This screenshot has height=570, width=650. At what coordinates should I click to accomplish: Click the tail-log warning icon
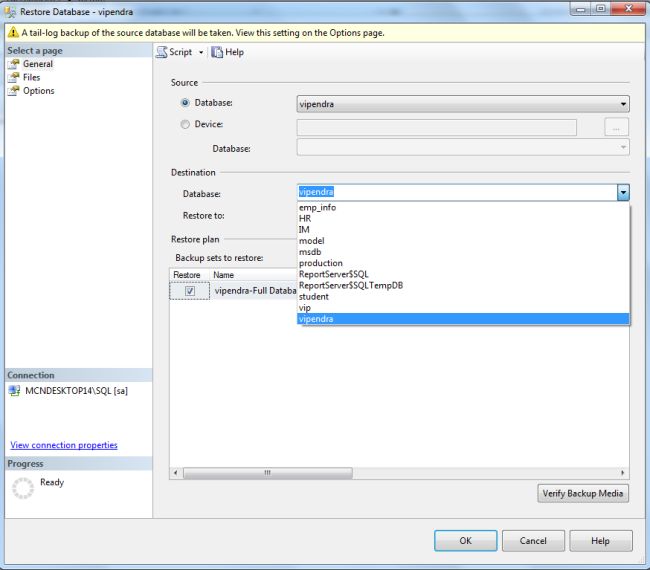click(13, 32)
